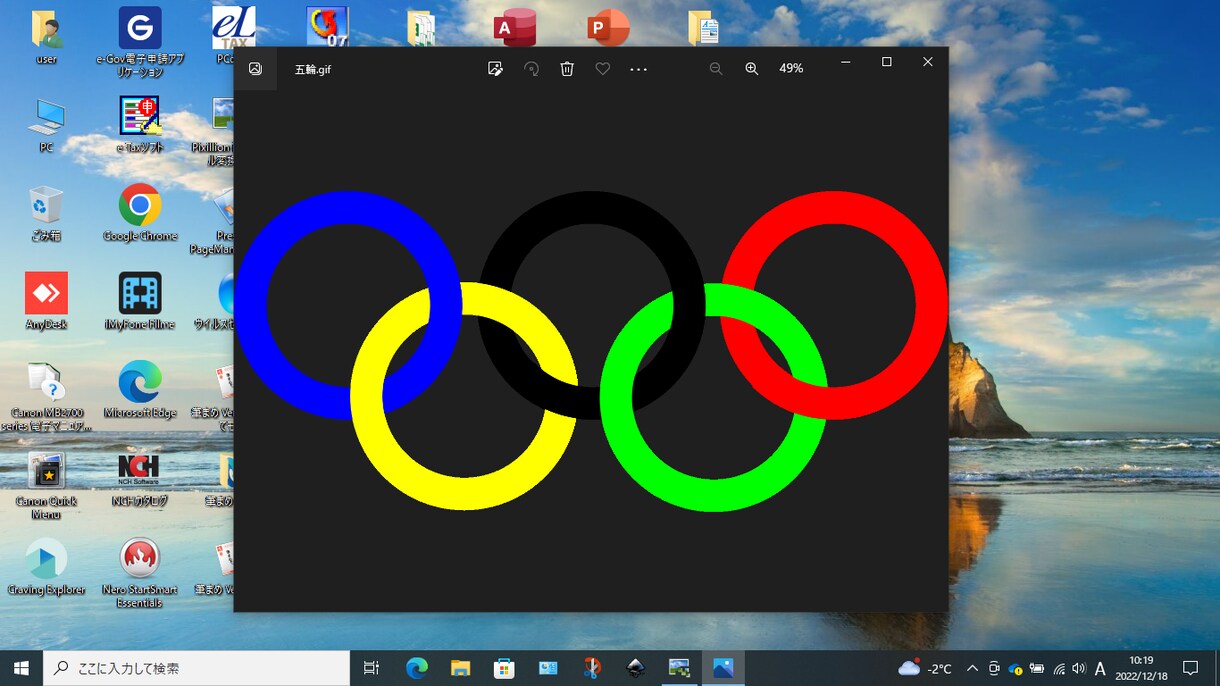Select the NCHカタログ desktop icon
This screenshot has width=1220, height=686.
[x=140, y=478]
